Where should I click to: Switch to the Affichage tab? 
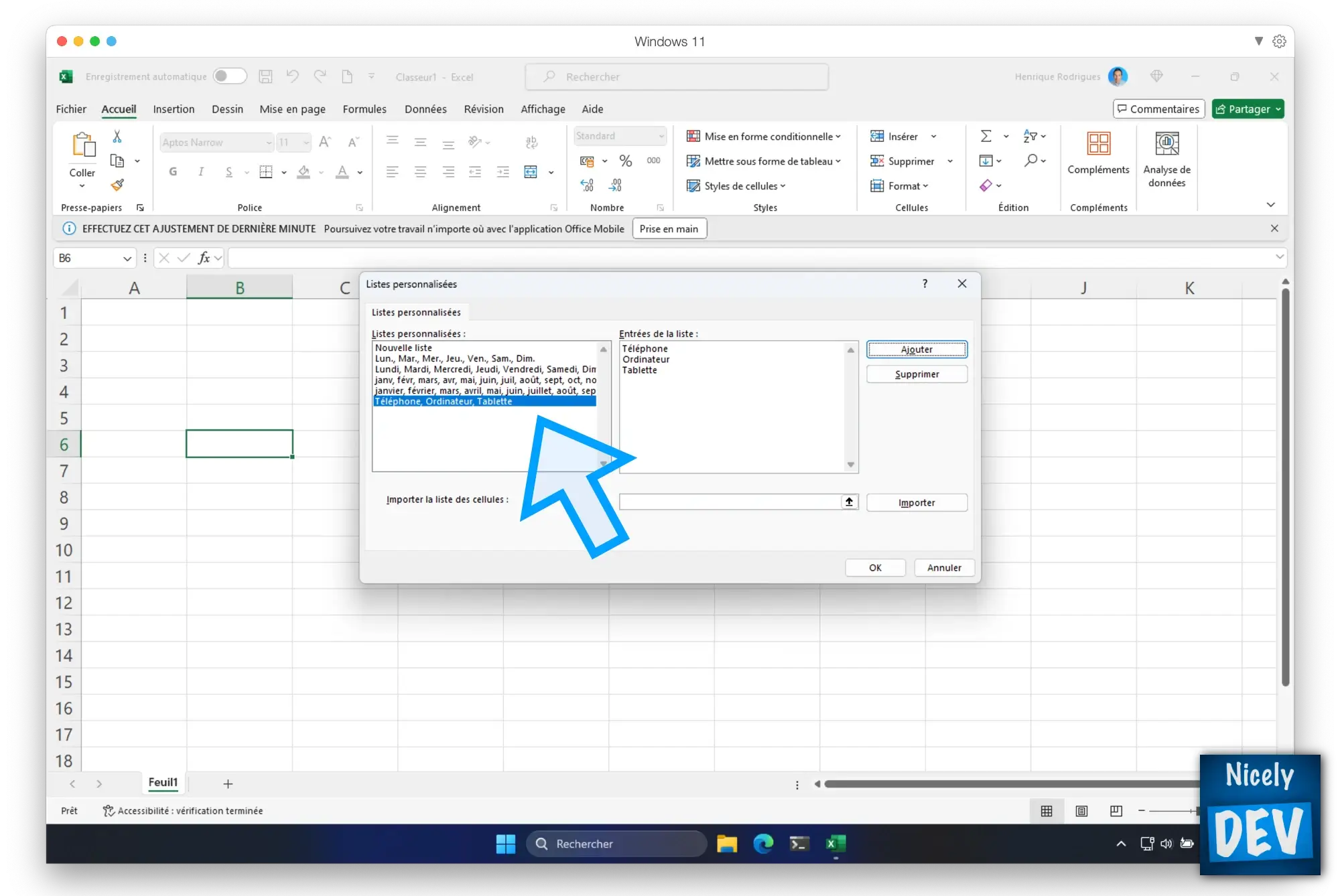543,109
